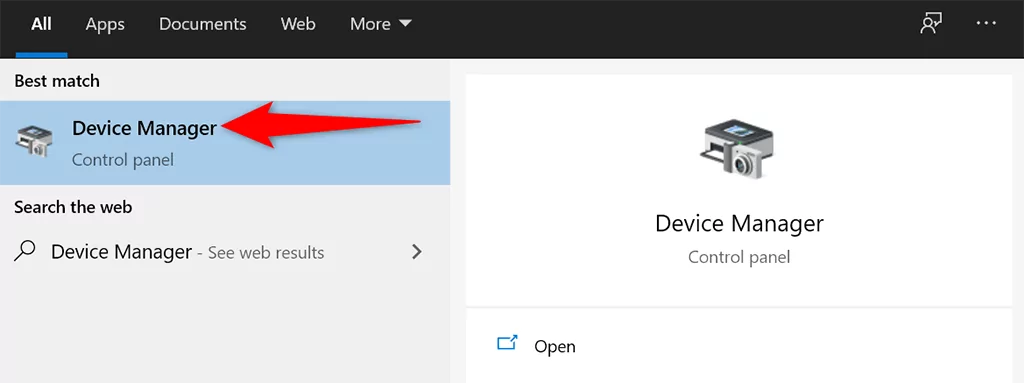Click the Device Manager icon in Best match
The image size is (1024, 383).
tap(34, 142)
